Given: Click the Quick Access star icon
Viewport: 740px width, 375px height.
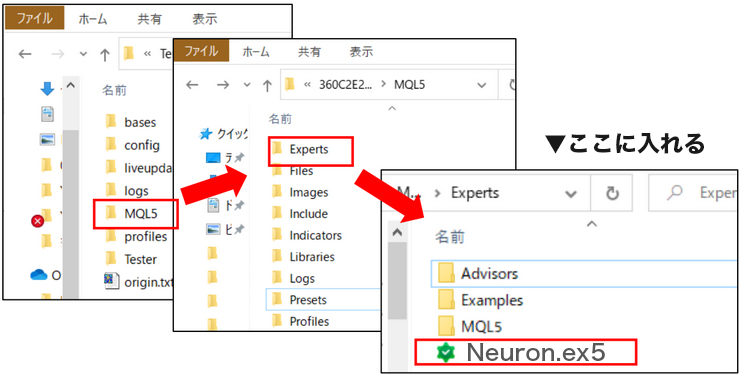Looking at the screenshot, I should point(205,134).
